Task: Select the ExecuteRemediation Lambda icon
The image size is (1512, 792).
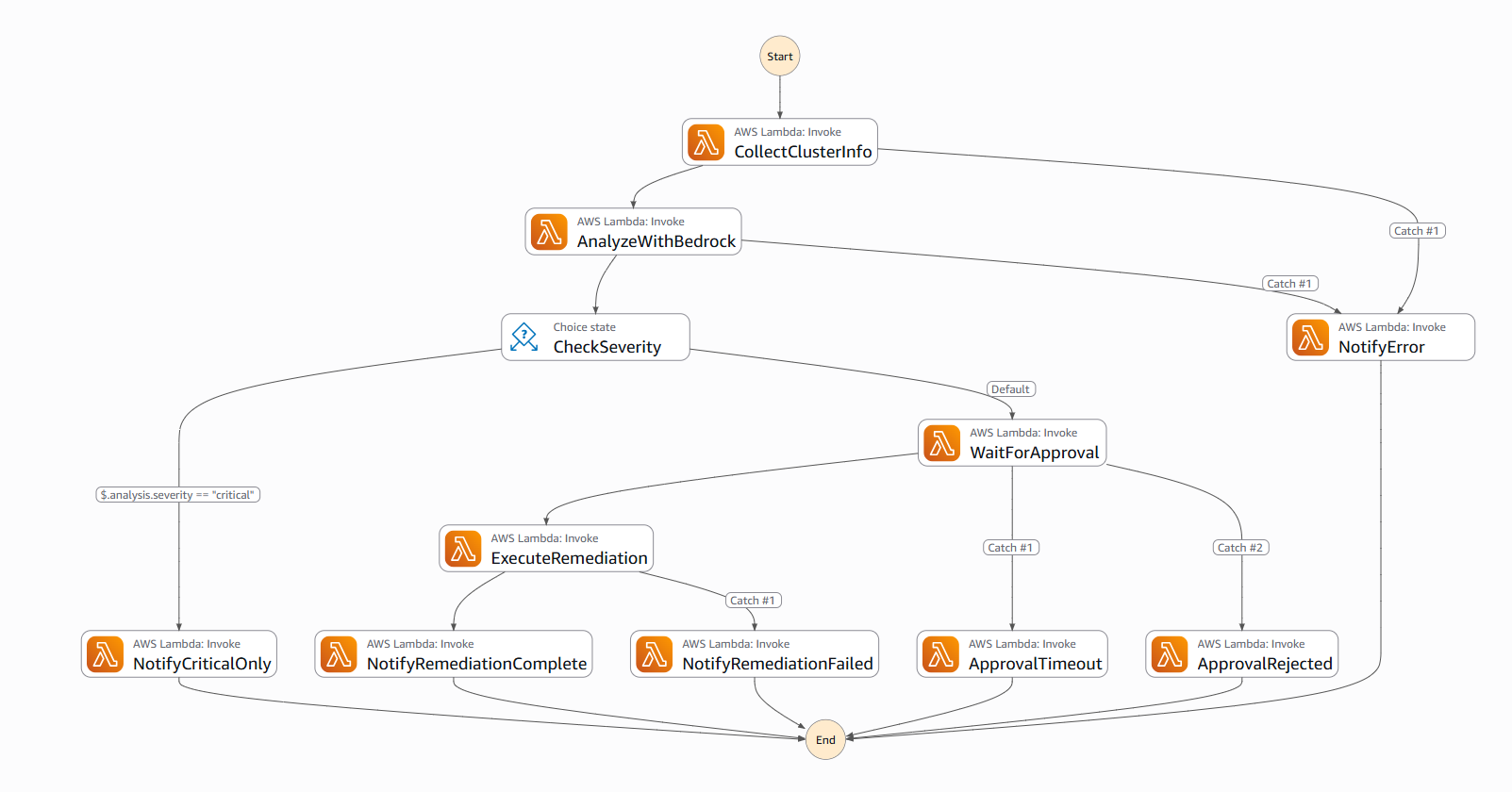Action: coord(463,549)
